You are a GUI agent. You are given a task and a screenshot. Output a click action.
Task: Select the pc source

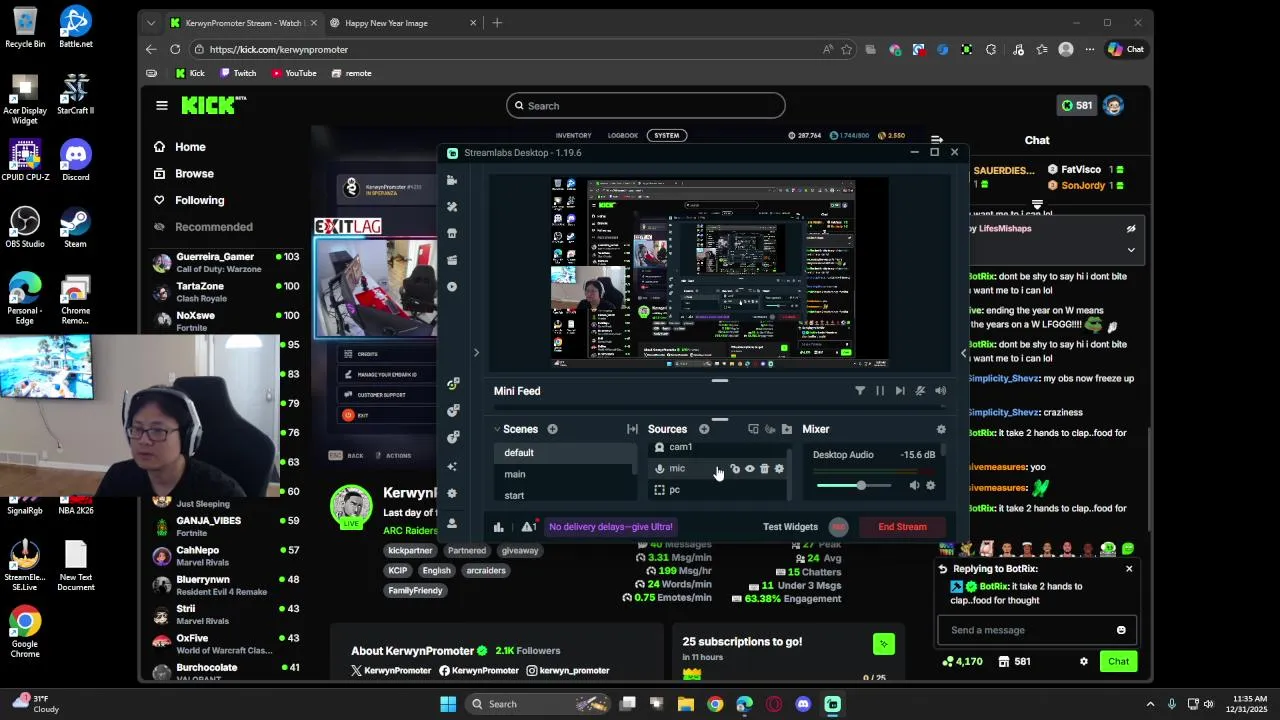718,490
